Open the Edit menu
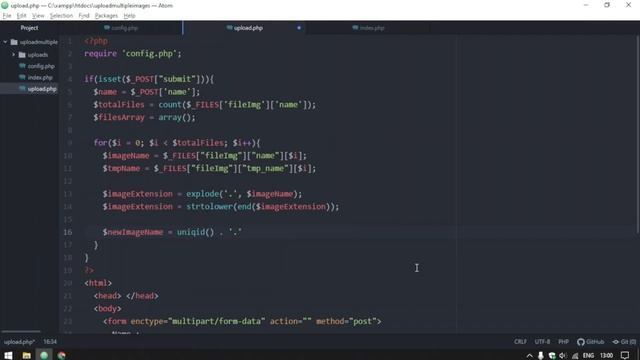640x360 pixels. (x=21, y=16)
